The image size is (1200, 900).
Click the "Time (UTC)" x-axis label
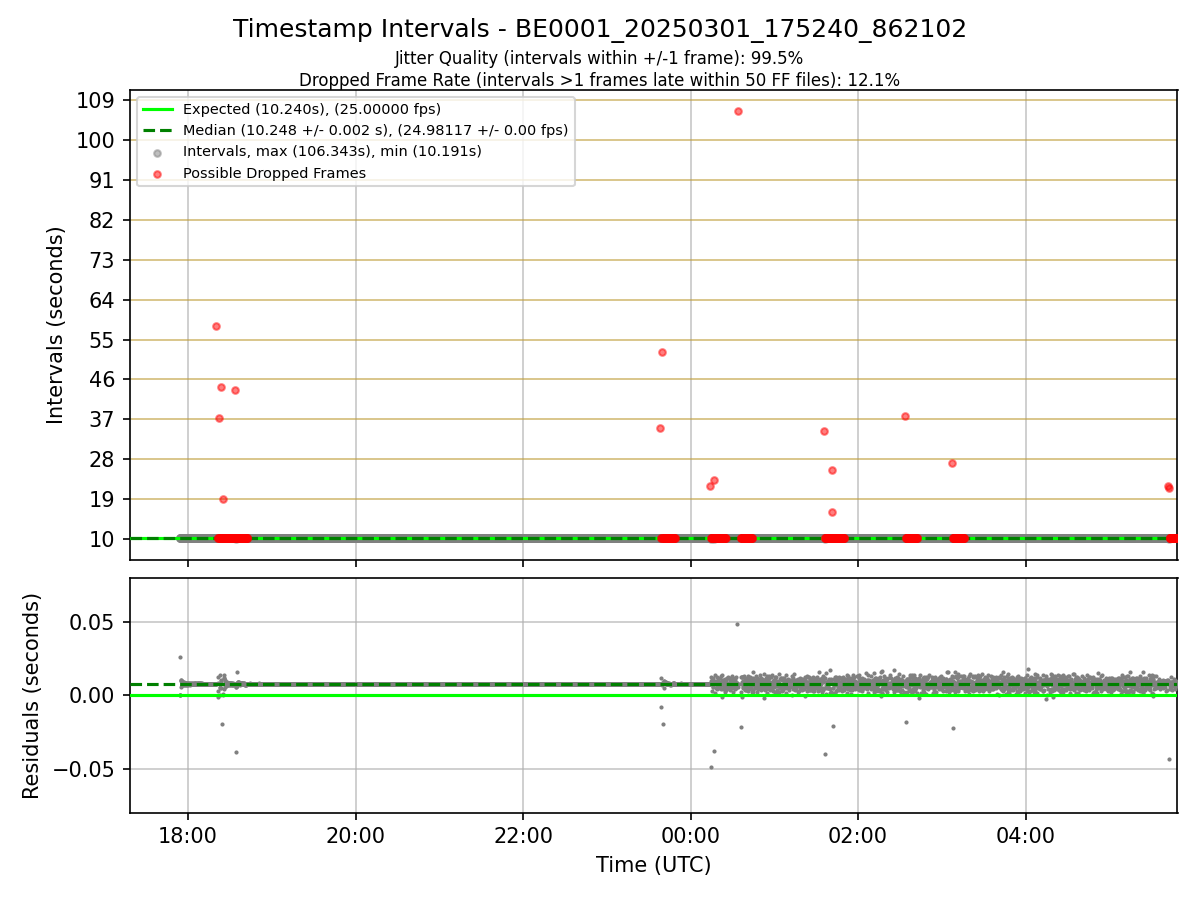click(654, 865)
